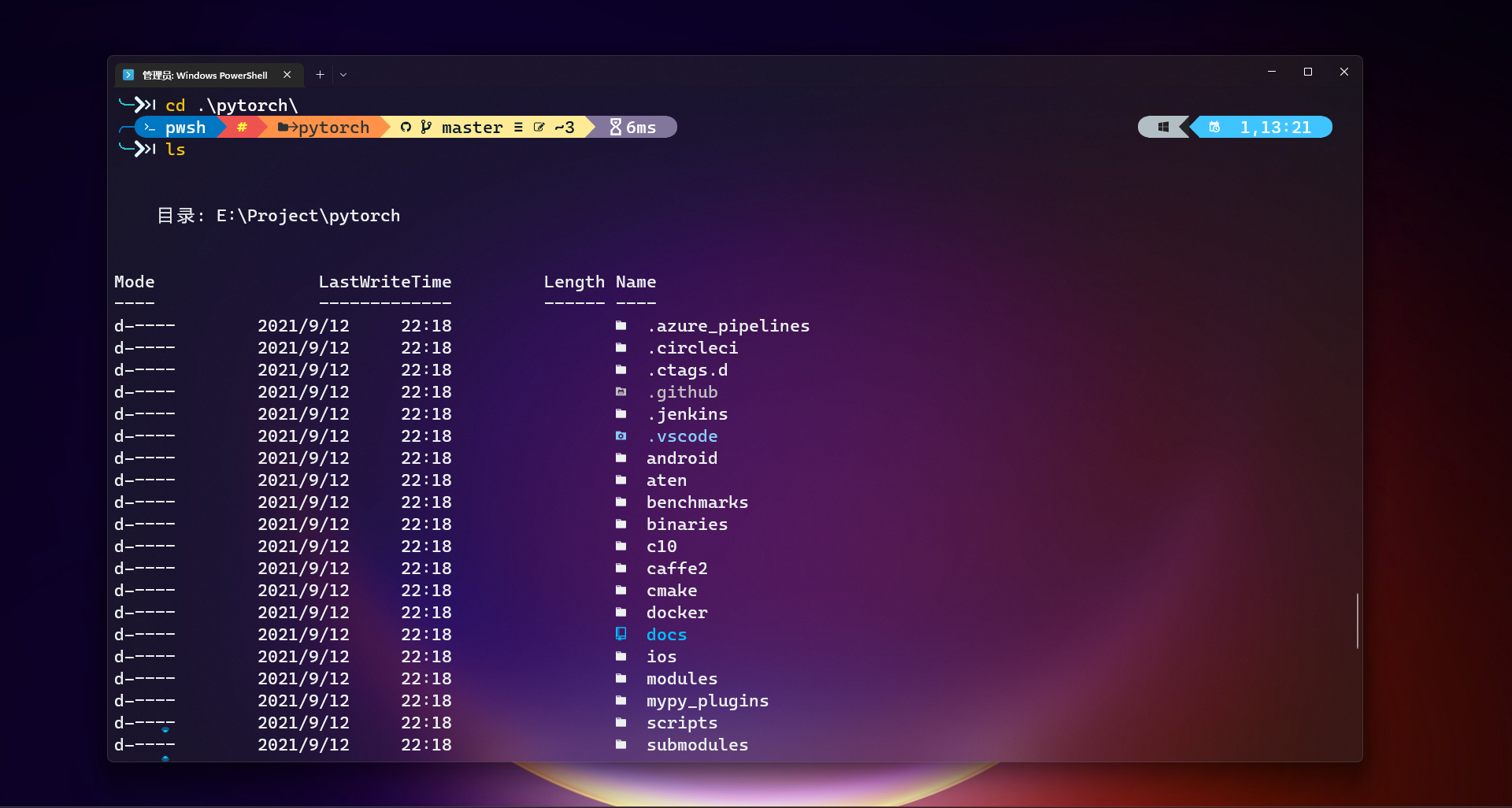The height and width of the screenshot is (808, 1512).
Task: Click the folder icon next to benchmarks
Action: coord(621,502)
